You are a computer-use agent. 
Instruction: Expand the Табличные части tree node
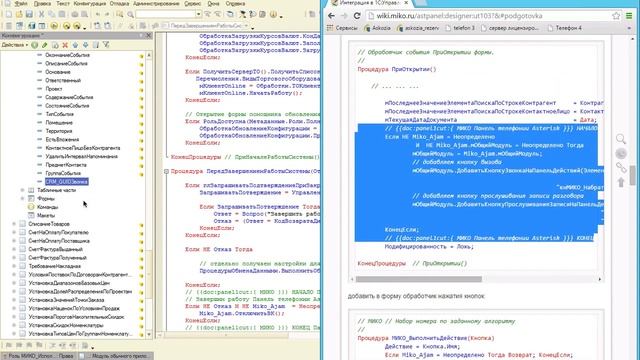(x=22, y=190)
